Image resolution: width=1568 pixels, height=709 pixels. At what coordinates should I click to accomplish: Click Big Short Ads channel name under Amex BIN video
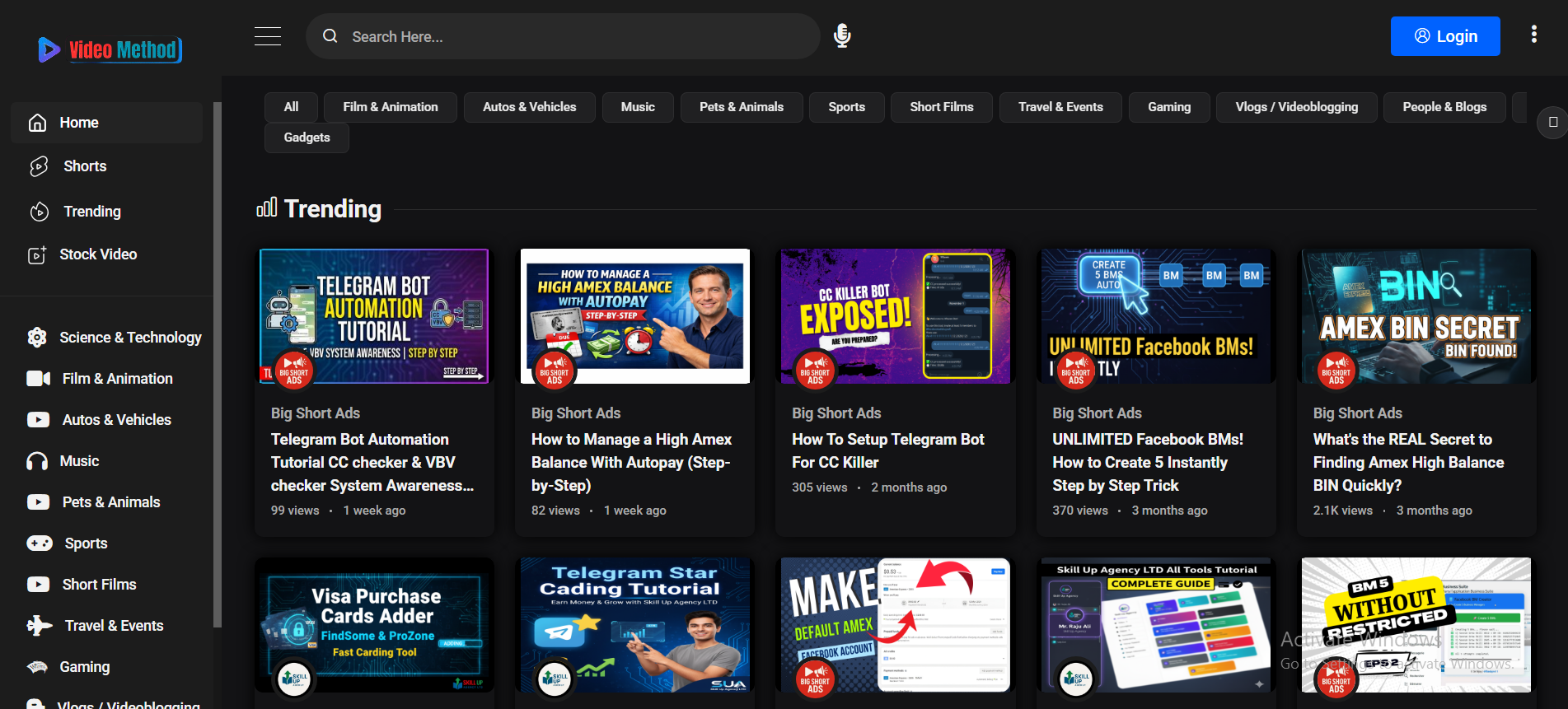[x=1358, y=413]
